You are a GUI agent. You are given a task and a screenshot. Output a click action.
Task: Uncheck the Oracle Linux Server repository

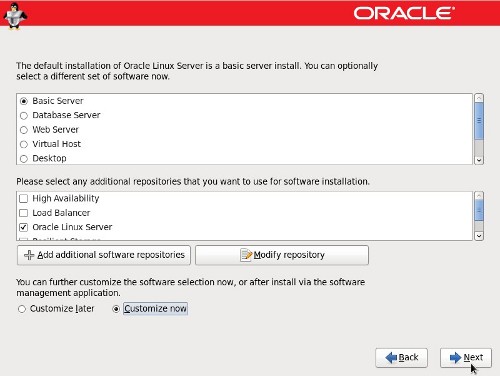pyautogui.click(x=23, y=227)
